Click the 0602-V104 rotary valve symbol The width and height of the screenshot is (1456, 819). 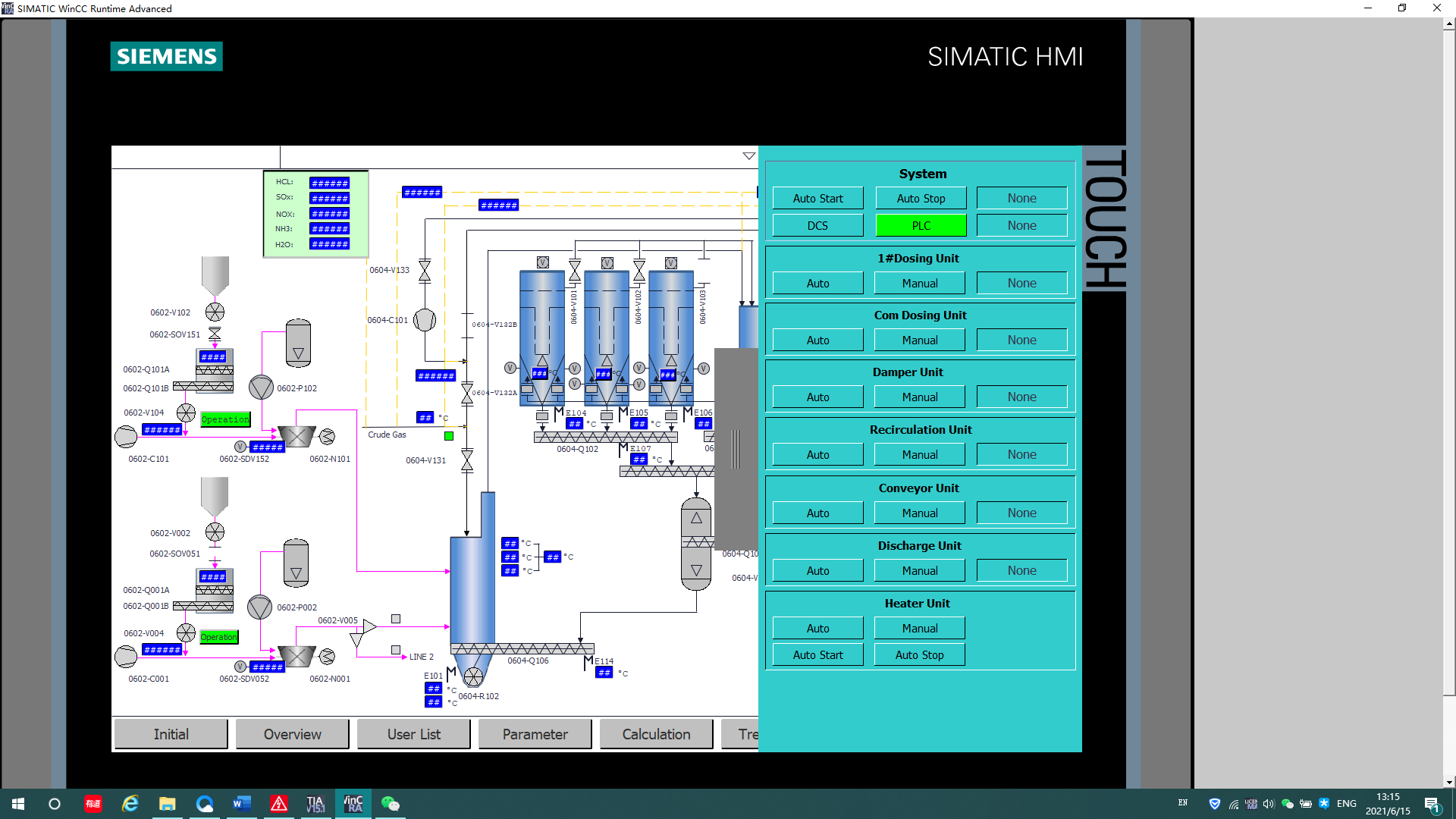(x=186, y=413)
